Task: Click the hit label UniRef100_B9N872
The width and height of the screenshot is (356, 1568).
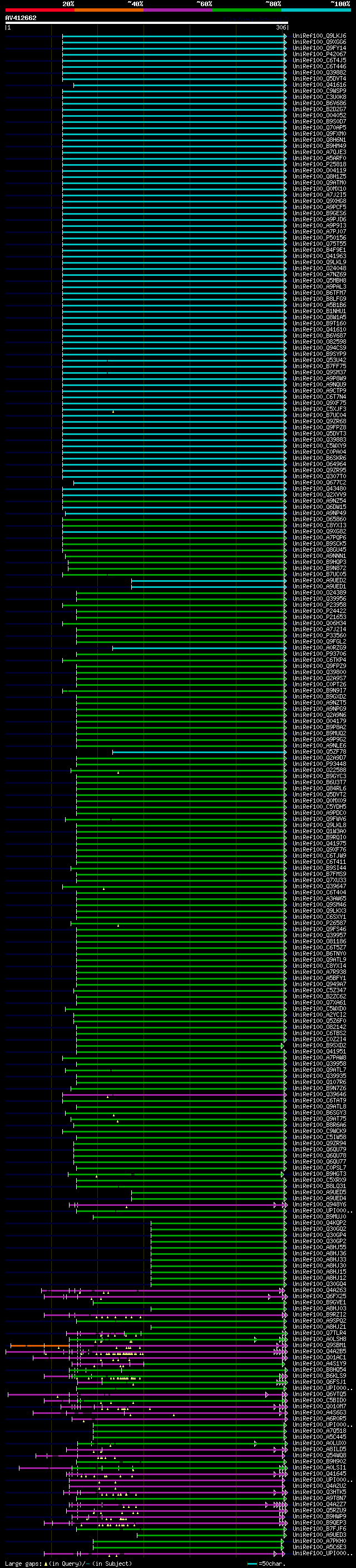Action: point(319,568)
